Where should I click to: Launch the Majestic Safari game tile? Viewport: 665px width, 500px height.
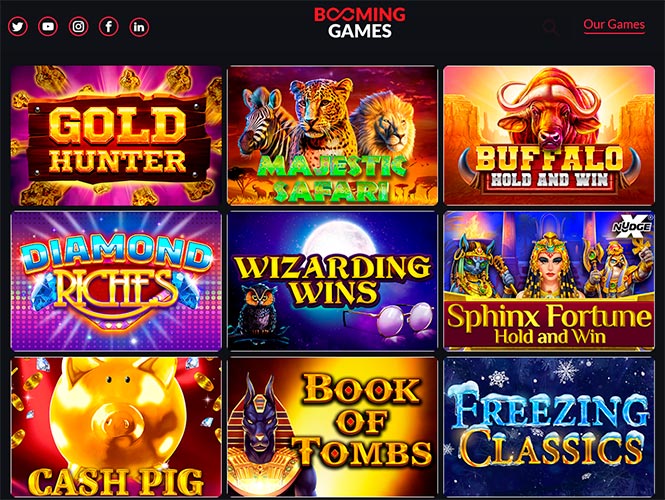(332, 136)
